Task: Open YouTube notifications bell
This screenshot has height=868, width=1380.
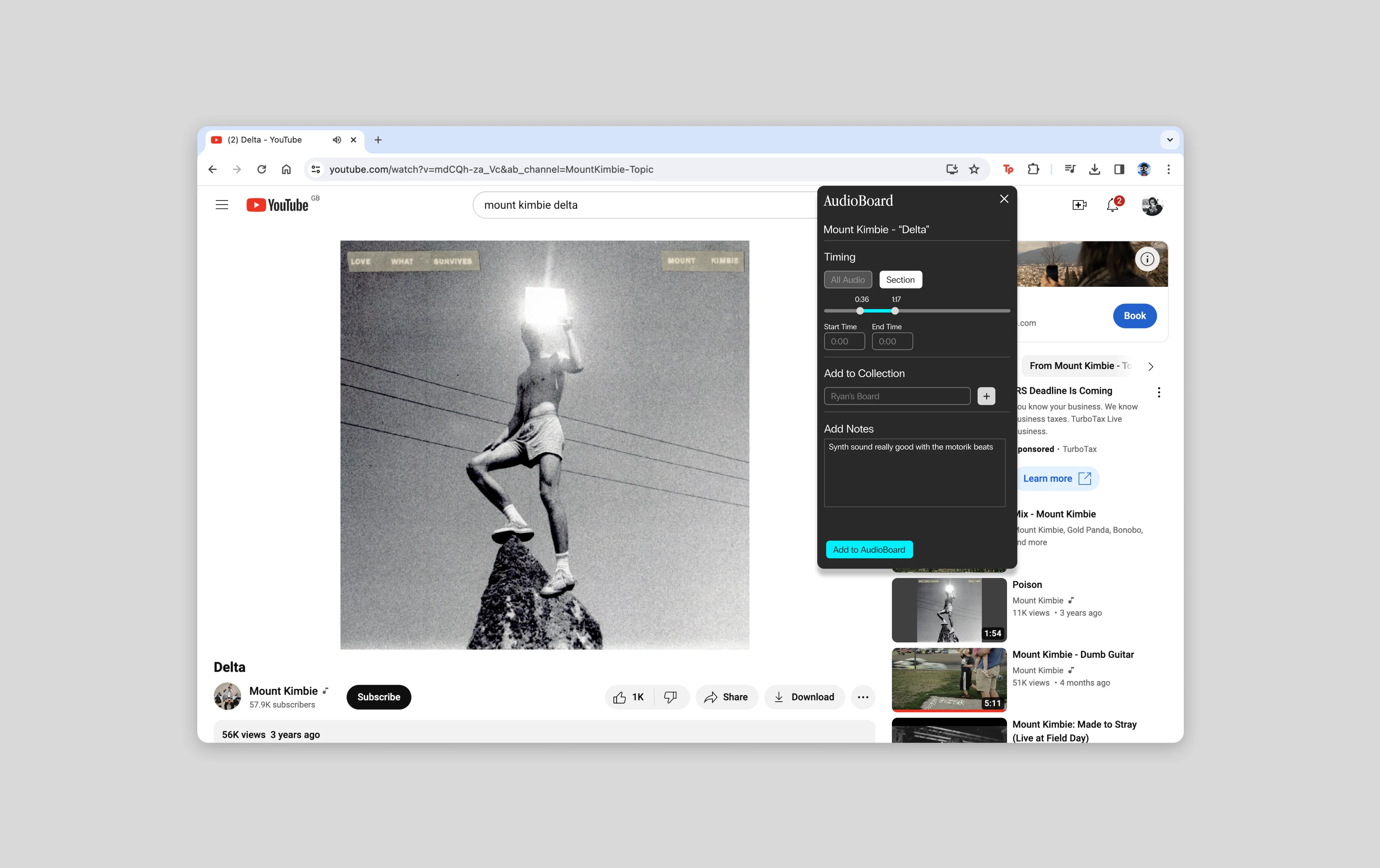Action: tap(1113, 205)
